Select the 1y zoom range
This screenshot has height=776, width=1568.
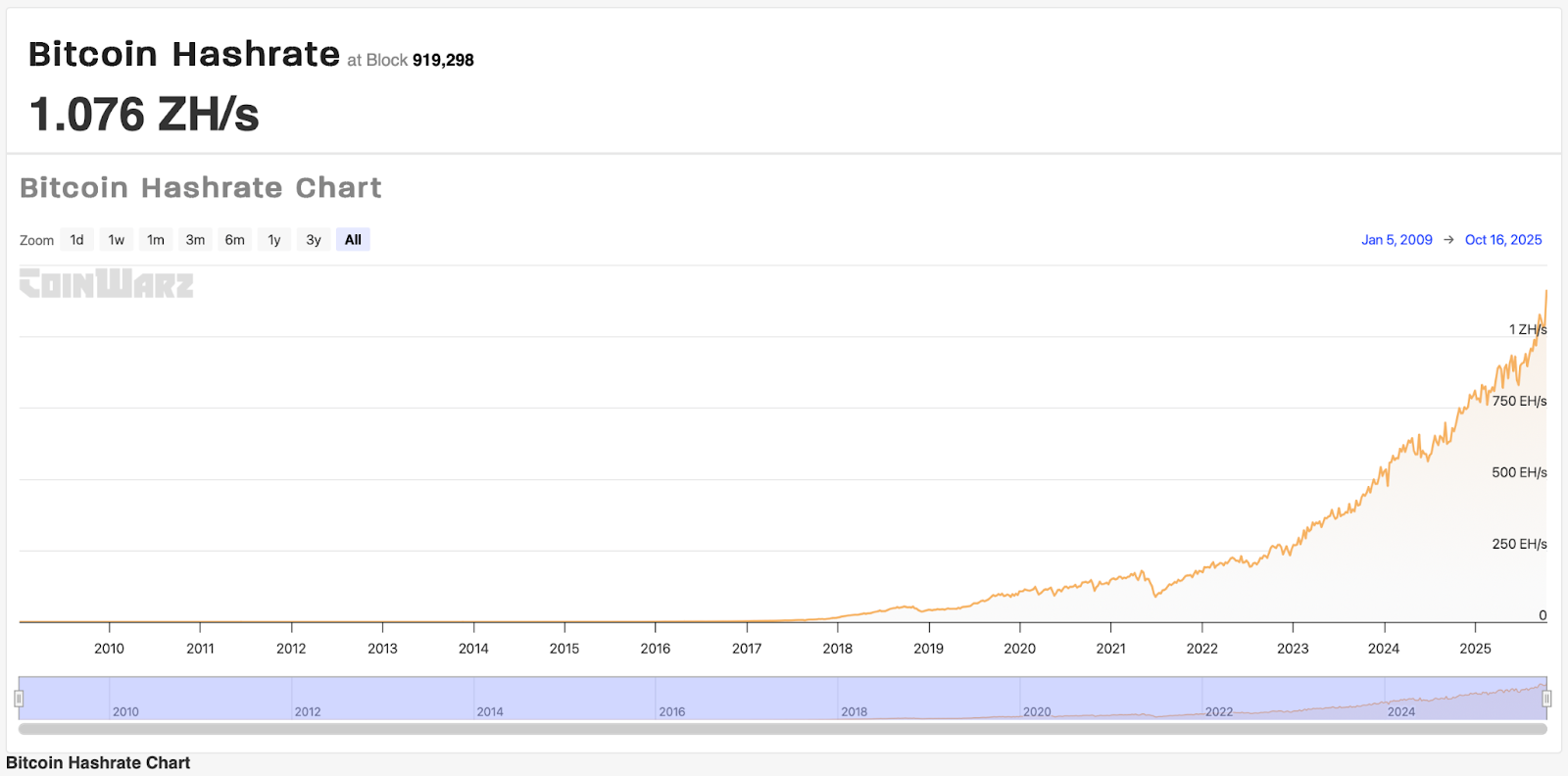click(x=274, y=240)
